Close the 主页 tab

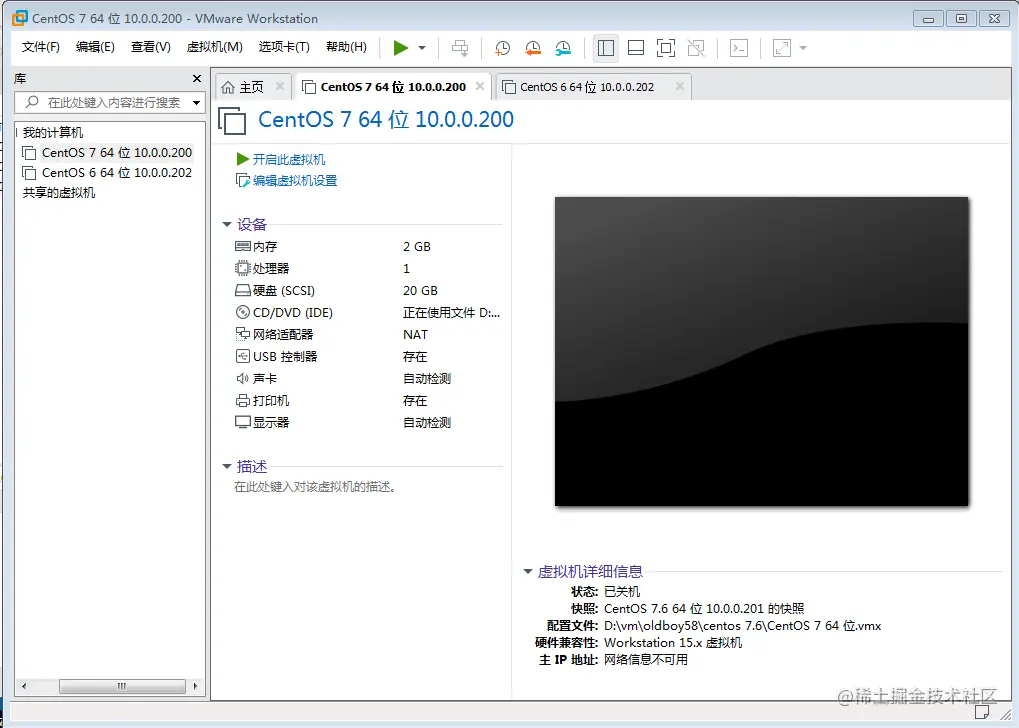(x=280, y=86)
